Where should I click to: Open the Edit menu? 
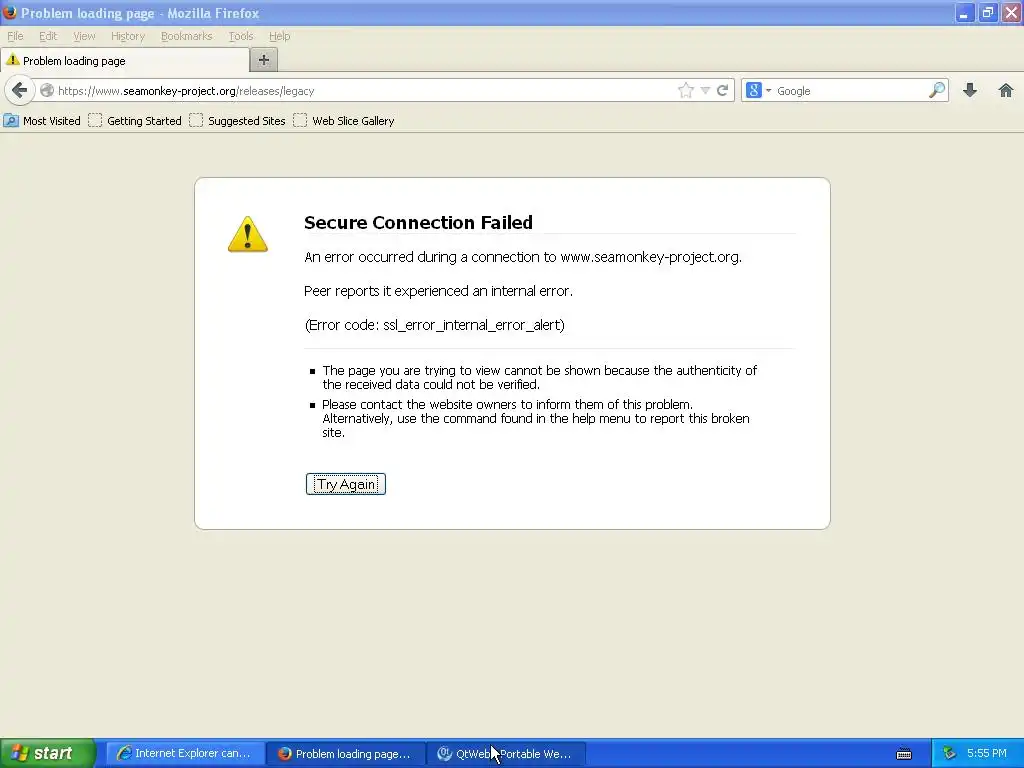(48, 36)
